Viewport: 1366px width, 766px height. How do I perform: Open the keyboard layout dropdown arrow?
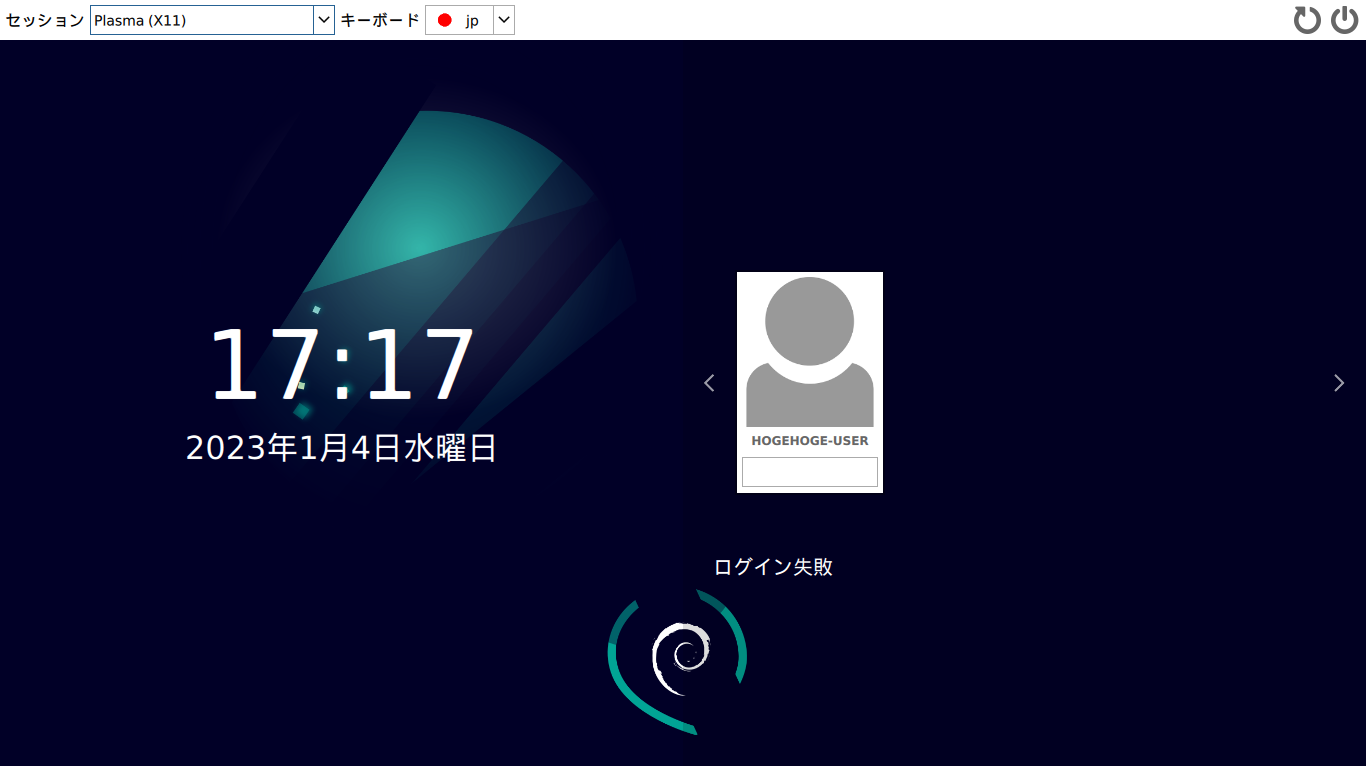[x=504, y=20]
